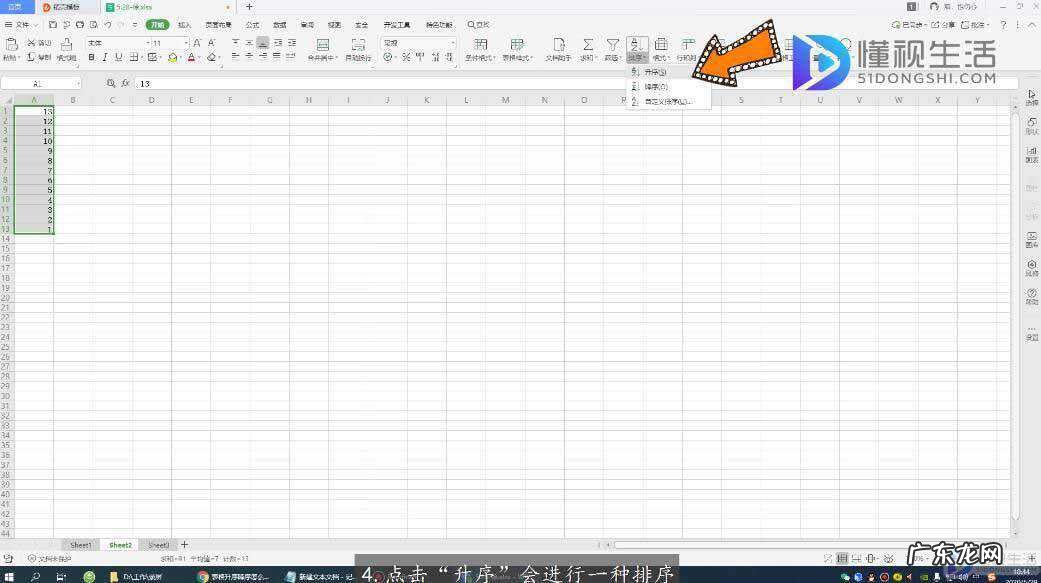This screenshot has width=1041, height=583.
Task: Toggle bold formatting with B button
Action: point(92,58)
